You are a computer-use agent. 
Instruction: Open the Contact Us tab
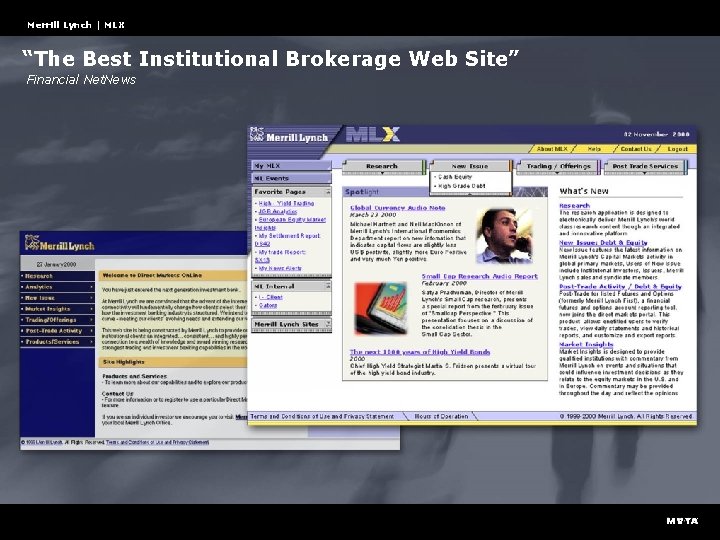(636, 149)
